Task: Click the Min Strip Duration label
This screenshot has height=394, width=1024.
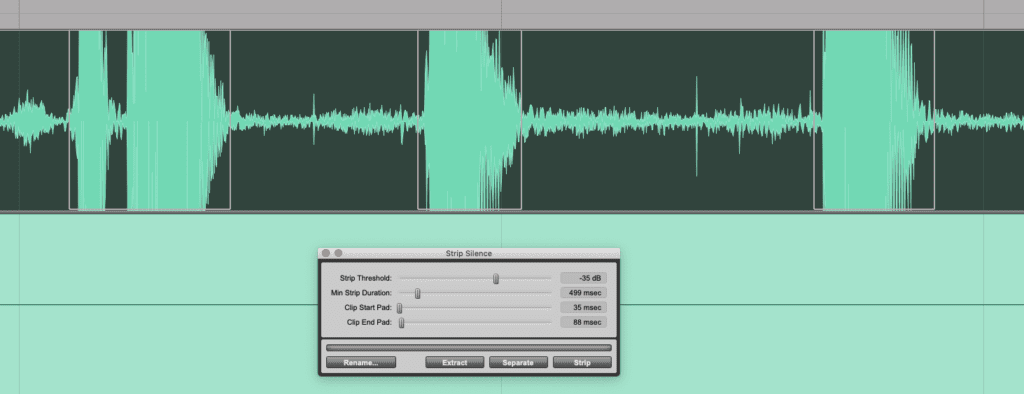Action: (362, 293)
